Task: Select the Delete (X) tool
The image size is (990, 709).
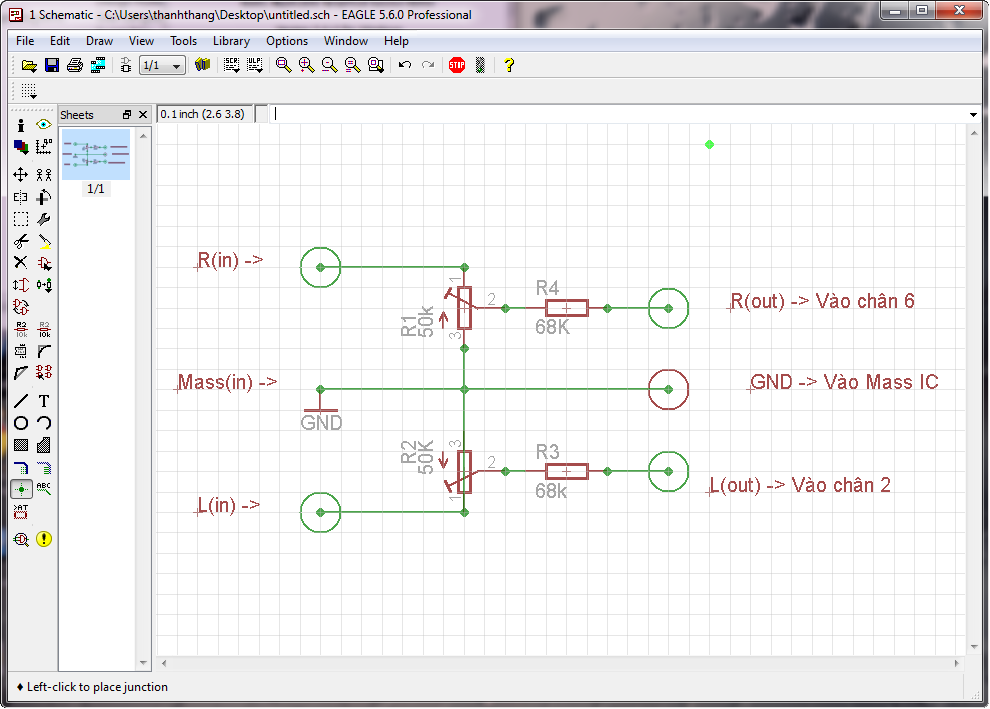Action: tap(20, 262)
